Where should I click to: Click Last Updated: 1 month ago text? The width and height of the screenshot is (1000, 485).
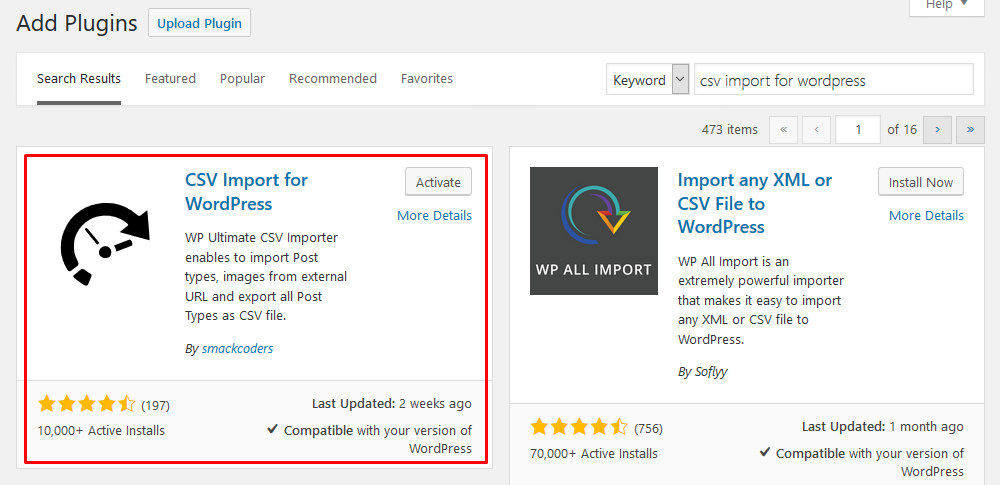coord(883,426)
